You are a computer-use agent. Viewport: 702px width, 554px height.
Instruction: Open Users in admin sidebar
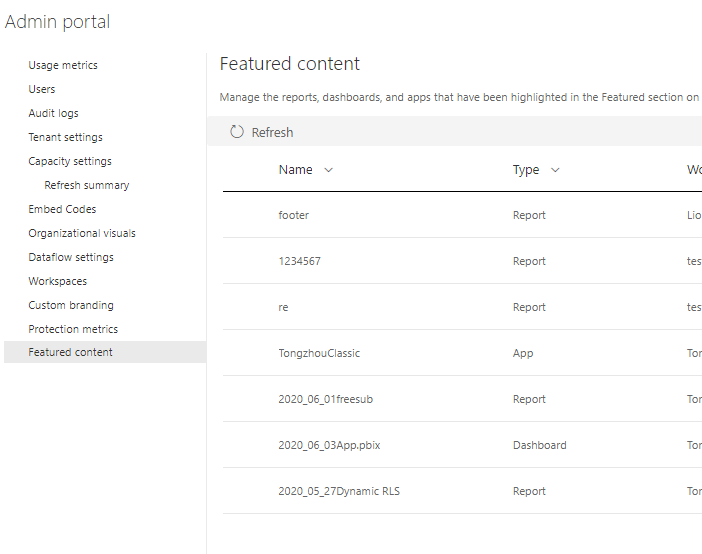pyautogui.click(x=42, y=89)
